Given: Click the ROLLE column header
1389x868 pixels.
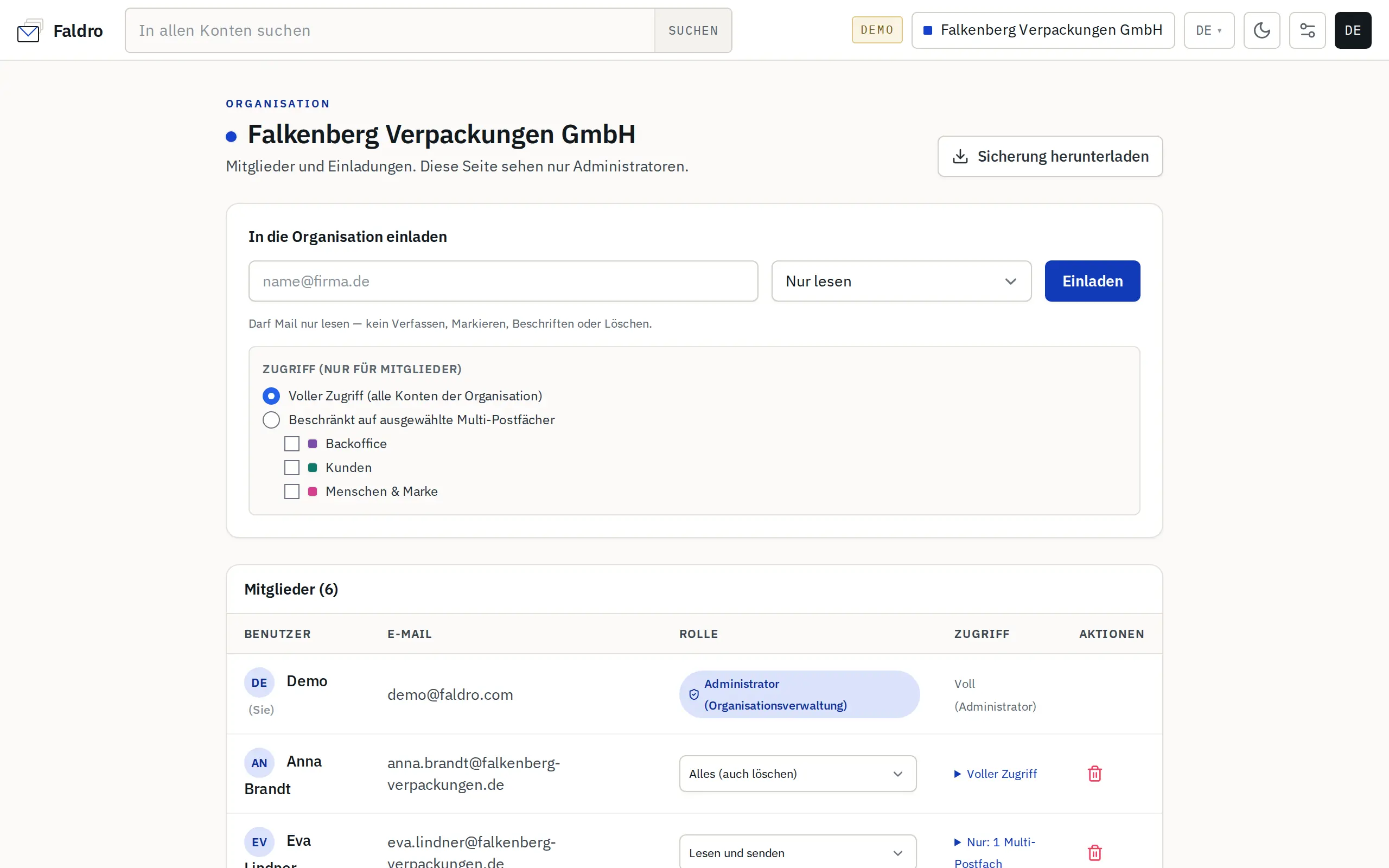Looking at the screenshot, I should (x=698, y=634).
